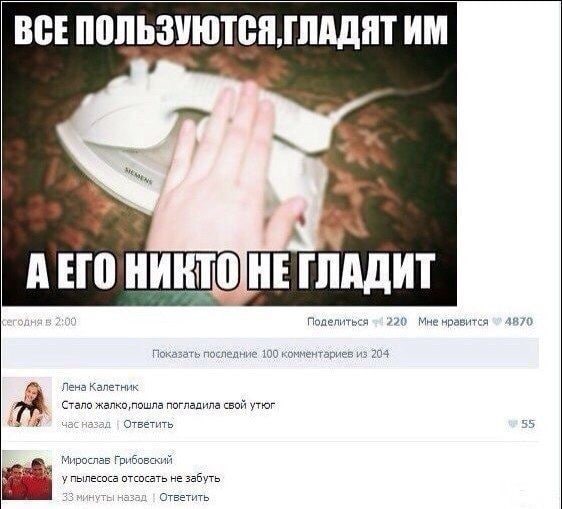Click the 33 минуты назад timestamp

click(x=104, y=498)
